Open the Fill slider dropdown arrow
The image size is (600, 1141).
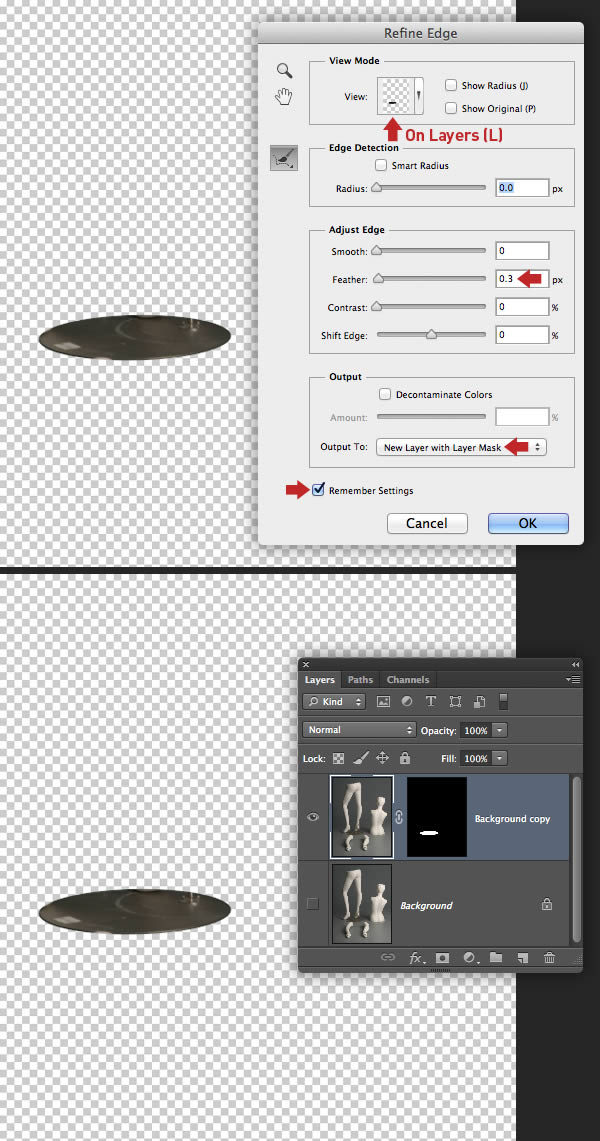(500, 758)
